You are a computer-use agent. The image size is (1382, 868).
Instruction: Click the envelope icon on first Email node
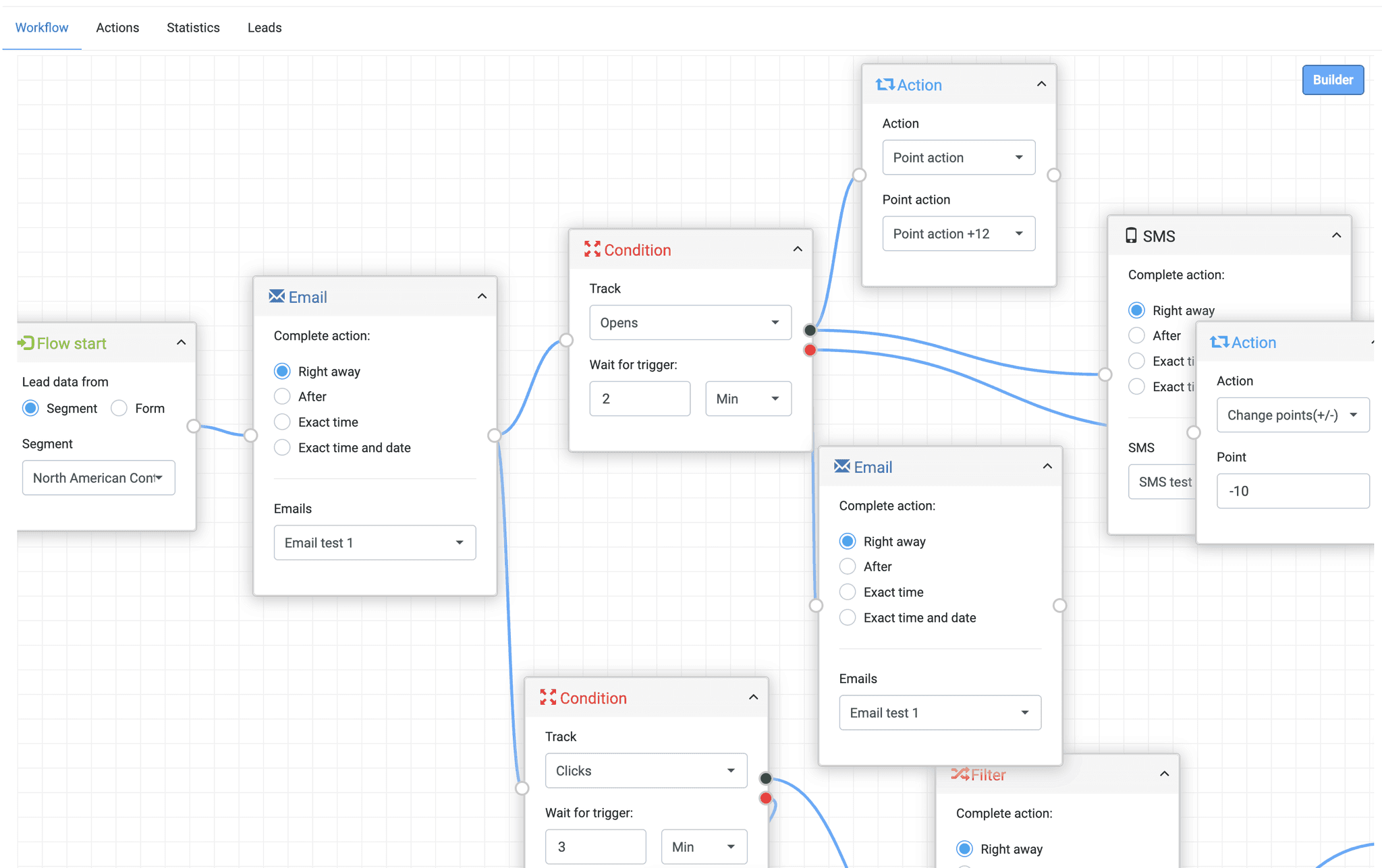coord(277,296)
